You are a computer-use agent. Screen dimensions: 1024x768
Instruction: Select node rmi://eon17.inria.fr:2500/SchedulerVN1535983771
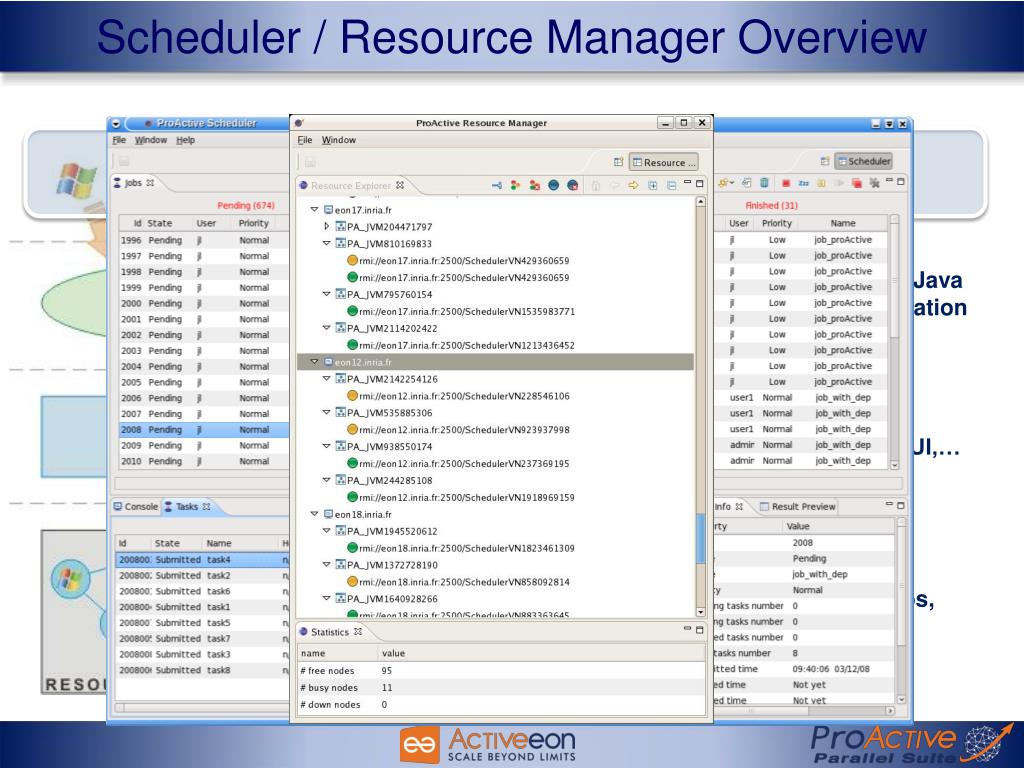tap(460, 312)
